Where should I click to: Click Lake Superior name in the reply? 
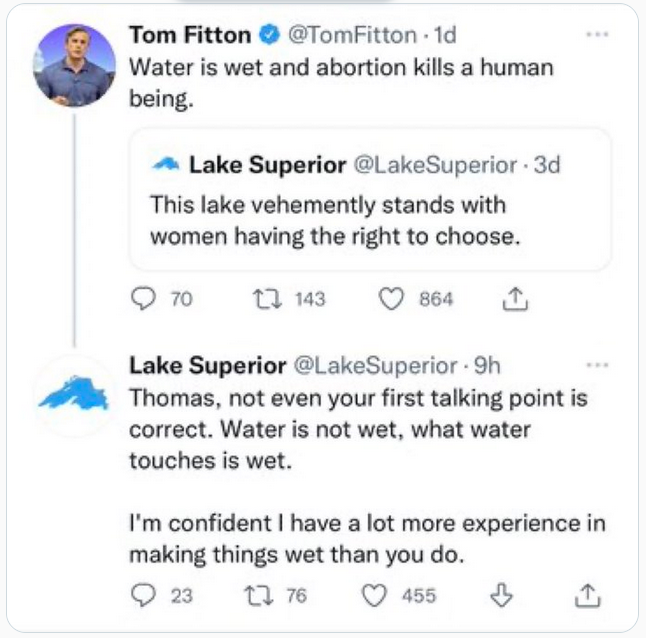205,367
